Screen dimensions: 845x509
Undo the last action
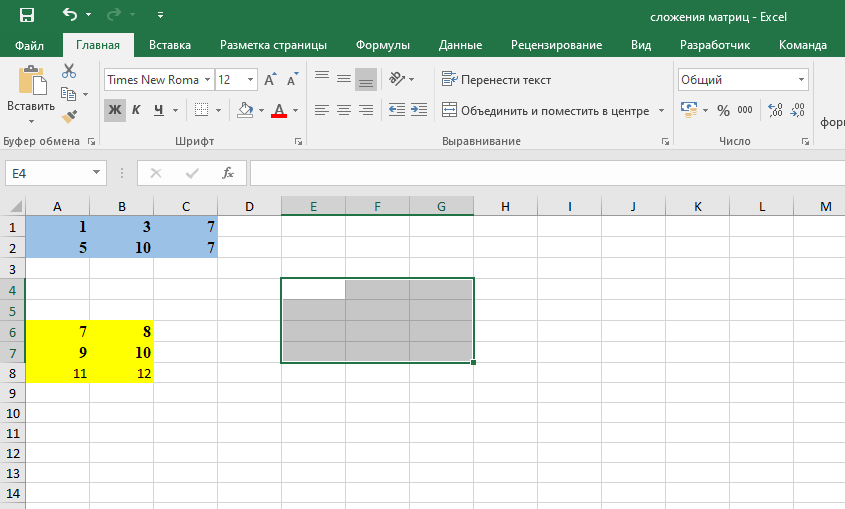(70, 14)
